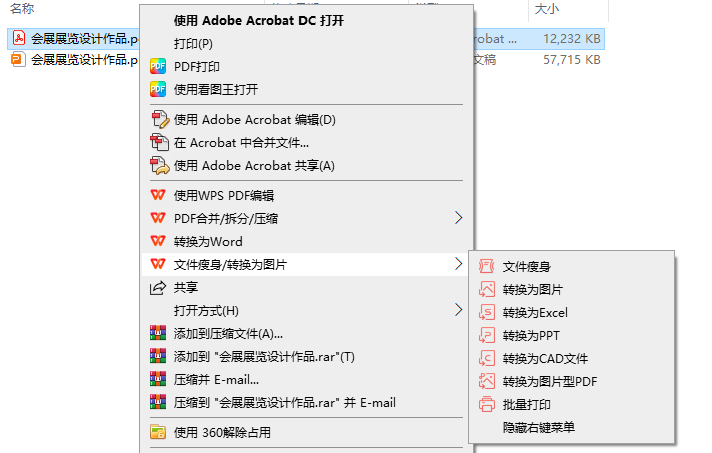Select the 会展展览设计作品 presentation file row
The height and width of the screenshot is (453, 712).
75,59
